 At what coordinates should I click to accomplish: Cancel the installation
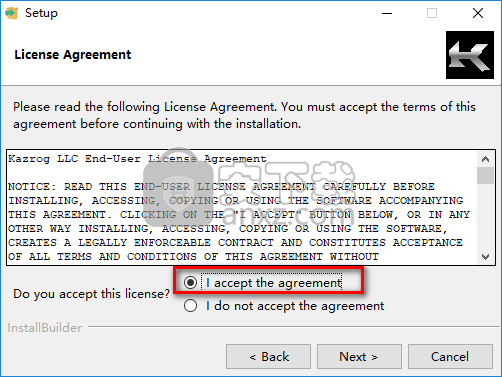(x=450, y=357)
